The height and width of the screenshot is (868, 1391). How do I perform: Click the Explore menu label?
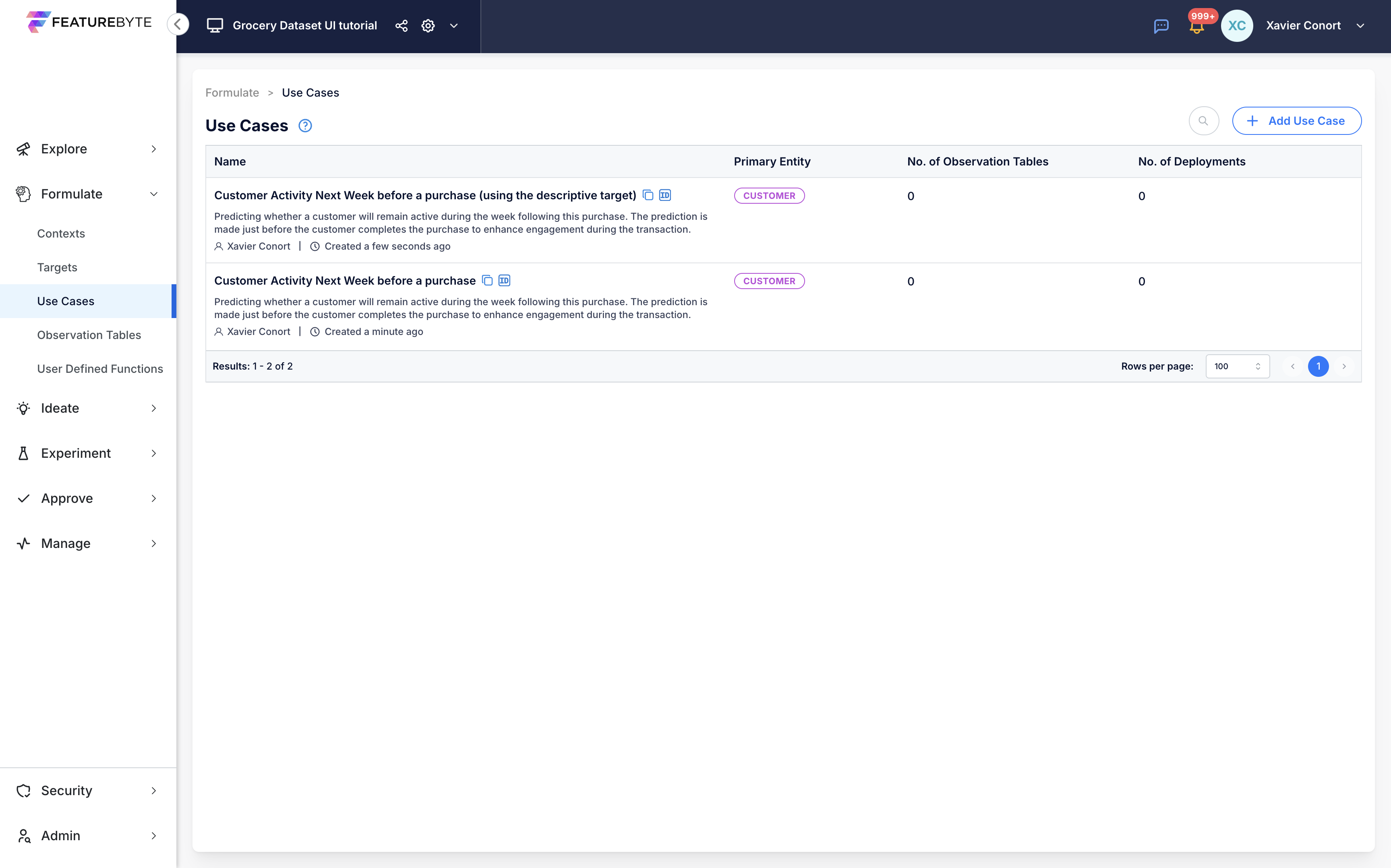(64, 149)
